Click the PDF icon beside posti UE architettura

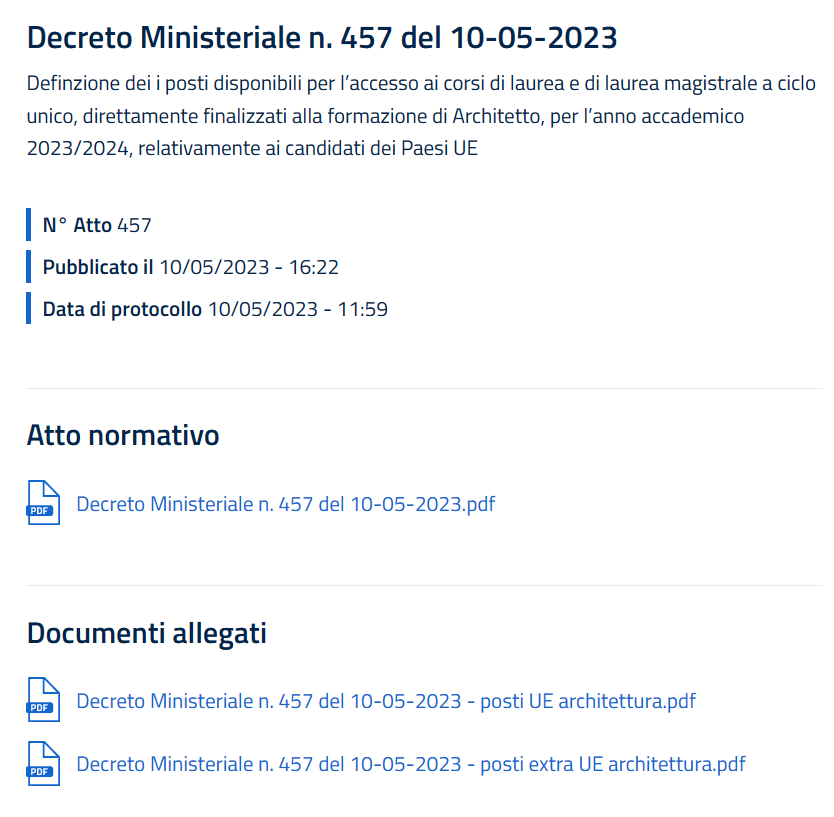coord(43,699)
